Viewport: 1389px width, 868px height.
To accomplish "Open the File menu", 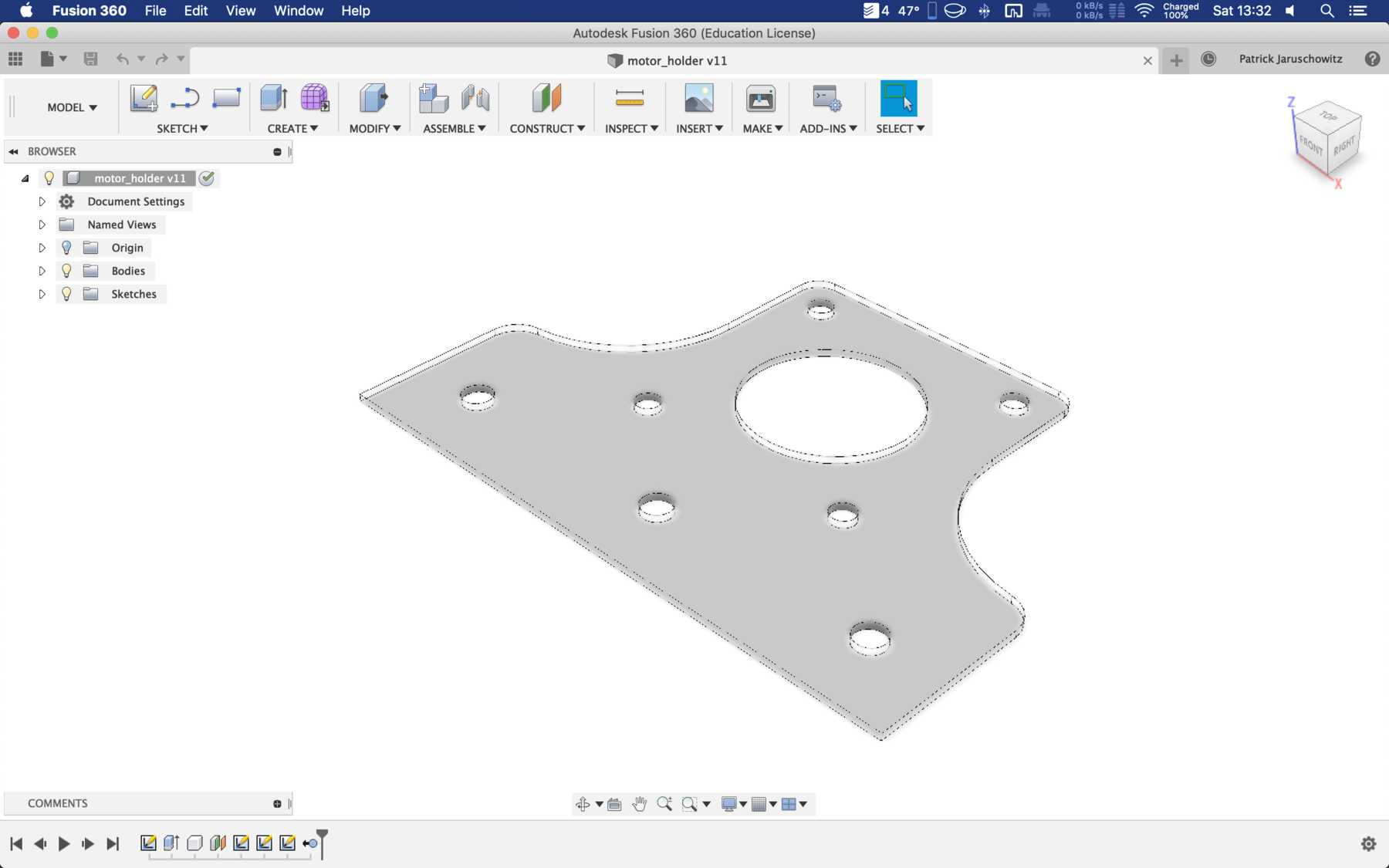I will [x=155, y=11].
